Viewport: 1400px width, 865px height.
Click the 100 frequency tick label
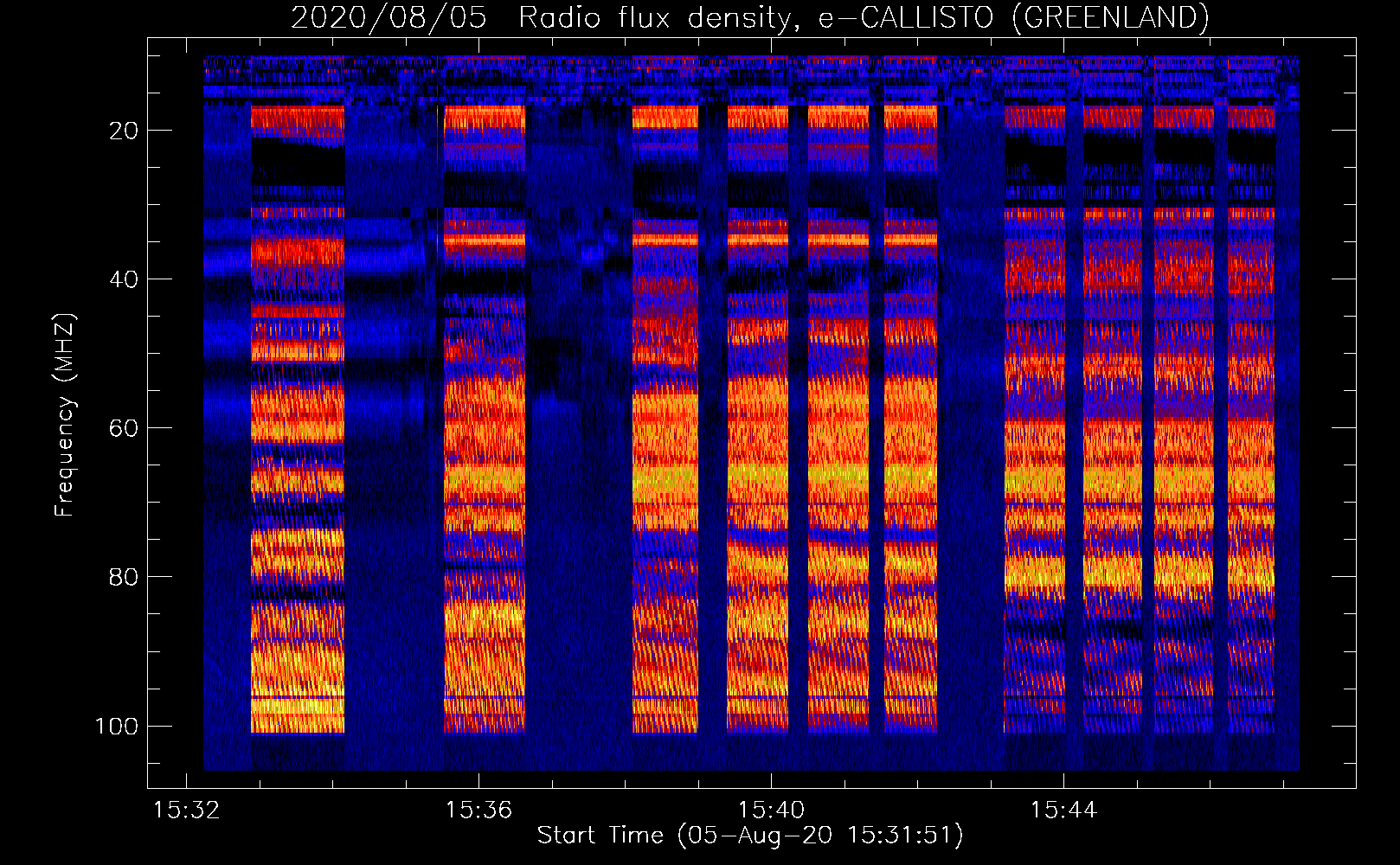coord(117,726)
